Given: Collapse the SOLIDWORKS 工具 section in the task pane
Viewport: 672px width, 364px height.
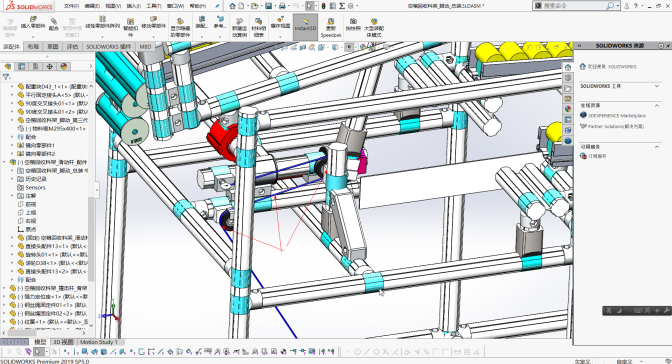Looking at the screenshot, I should [657, 86].
